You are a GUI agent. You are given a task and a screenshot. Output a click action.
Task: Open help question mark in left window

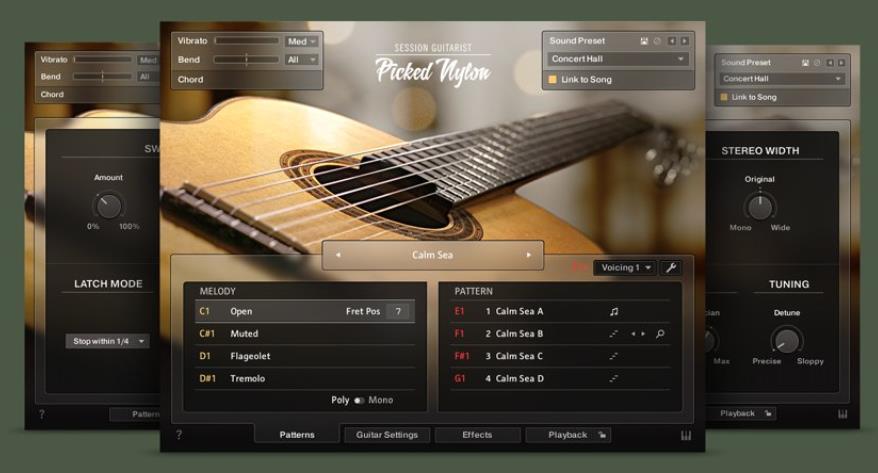[x=41, y=414]
